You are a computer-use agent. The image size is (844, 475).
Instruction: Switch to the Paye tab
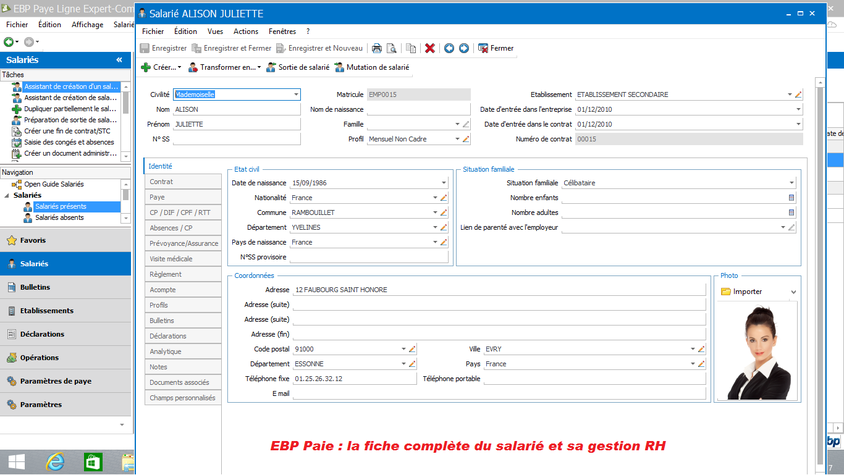click(183, 197)
